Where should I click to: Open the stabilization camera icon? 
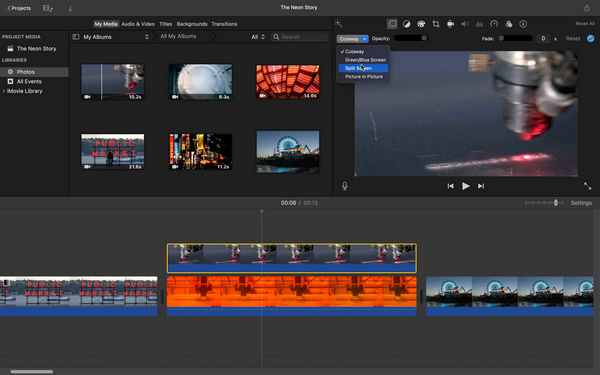tap(450, 24)
